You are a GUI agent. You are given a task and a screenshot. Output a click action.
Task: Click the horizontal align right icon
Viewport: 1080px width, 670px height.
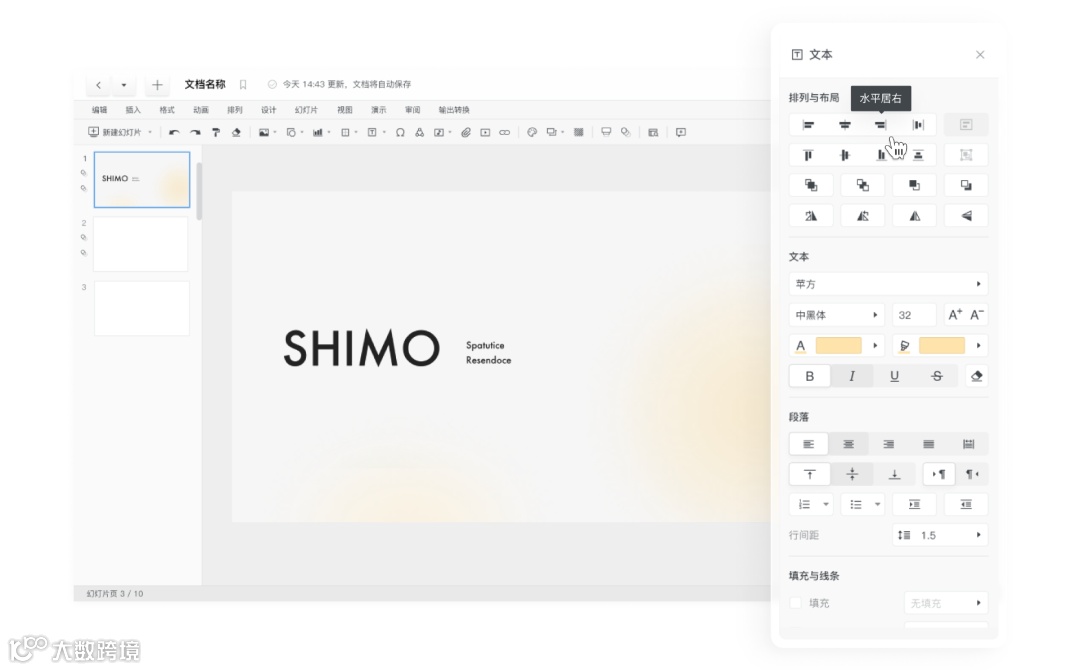pos(881,125)
